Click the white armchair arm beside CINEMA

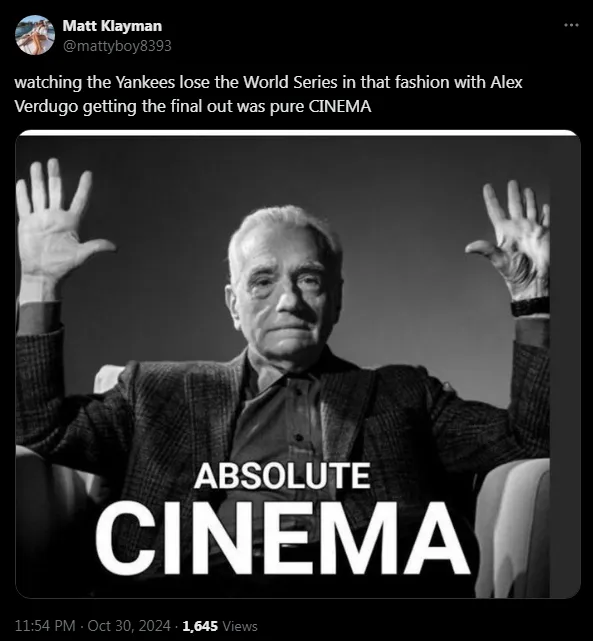coord(513,527)
